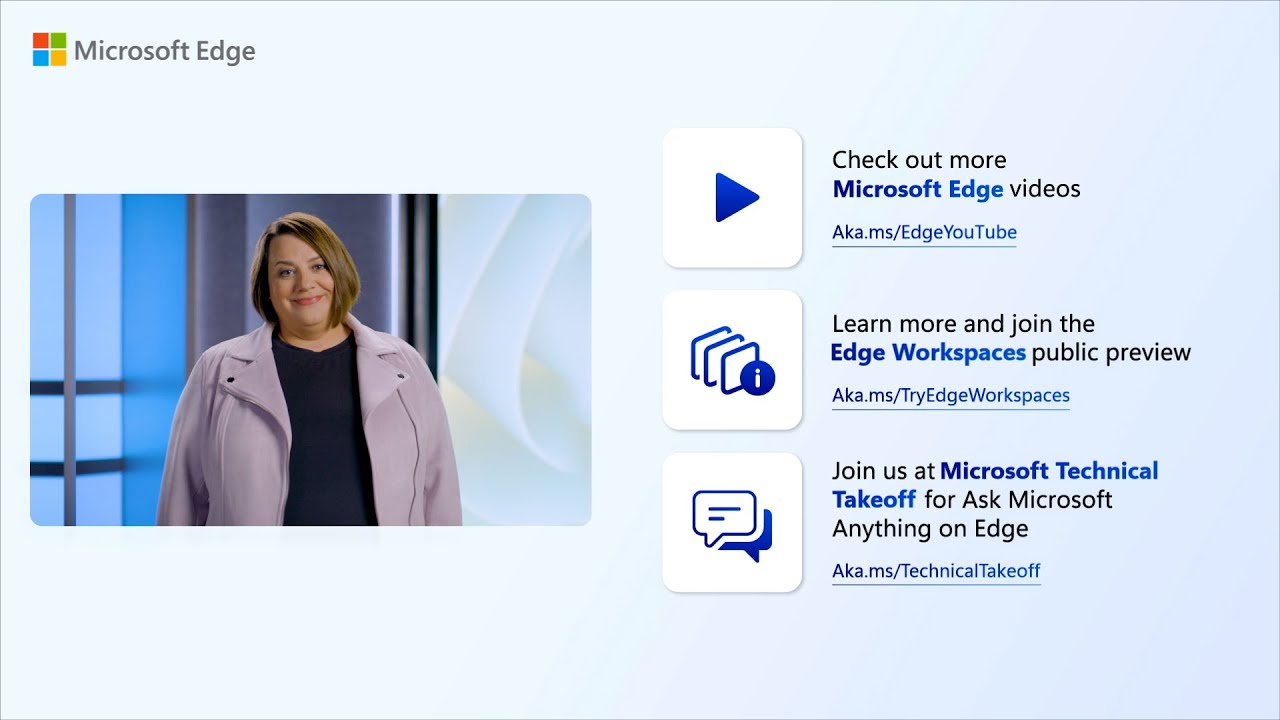Click bold 'Edge Workspaces' text
Image resolution: width=1280 pixels, height=720 pixels.
click(x=928, y=353)
